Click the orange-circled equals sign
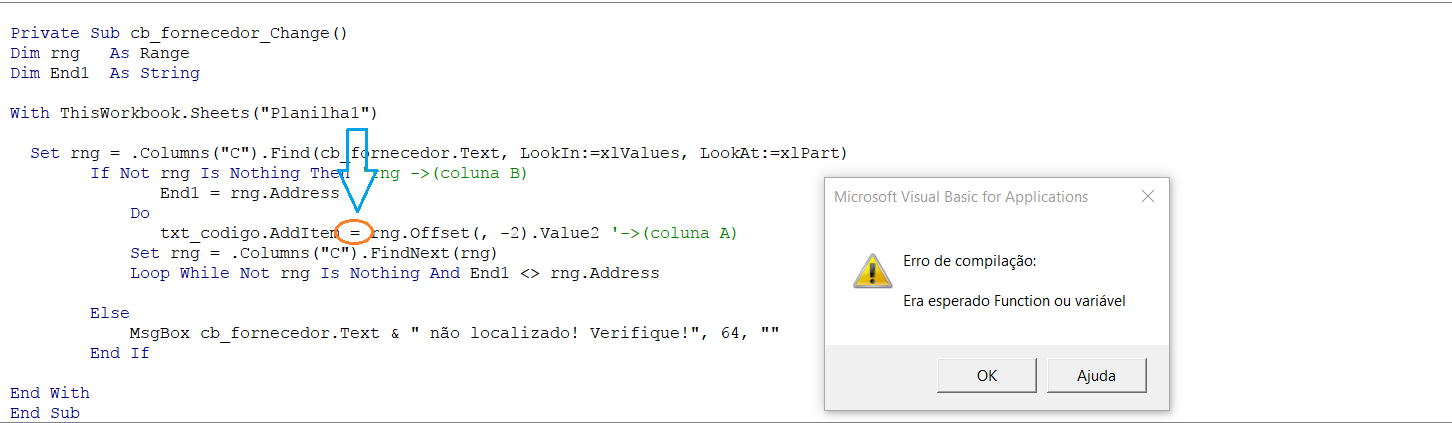The image size is (1452, 423). click(x=355, y=233)
